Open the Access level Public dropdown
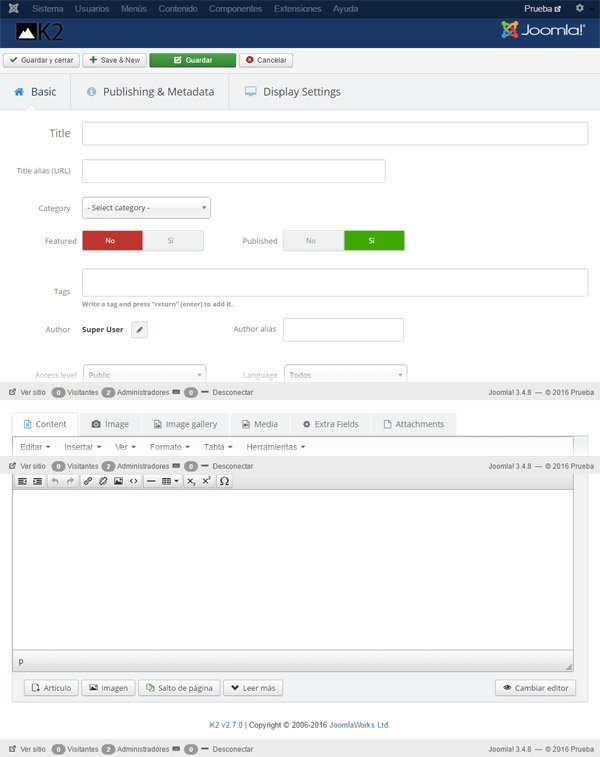The height and width of the screenshot is (757, 600). pyautogui.click(x=145, y=375)
